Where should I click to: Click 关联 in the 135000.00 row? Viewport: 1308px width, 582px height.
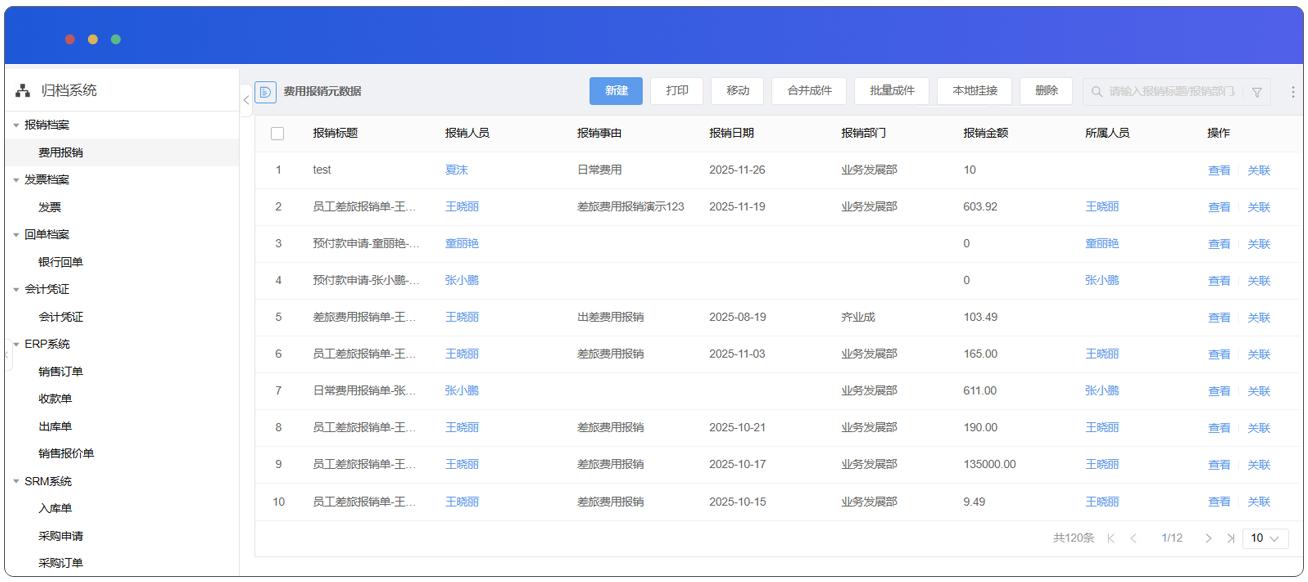[x=1259, y=465]
